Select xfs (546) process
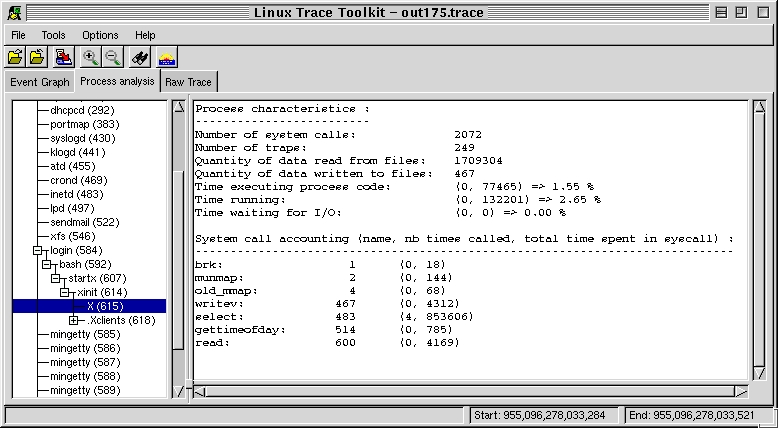Screen dimensions: 778x428 [x=72, y=236]
